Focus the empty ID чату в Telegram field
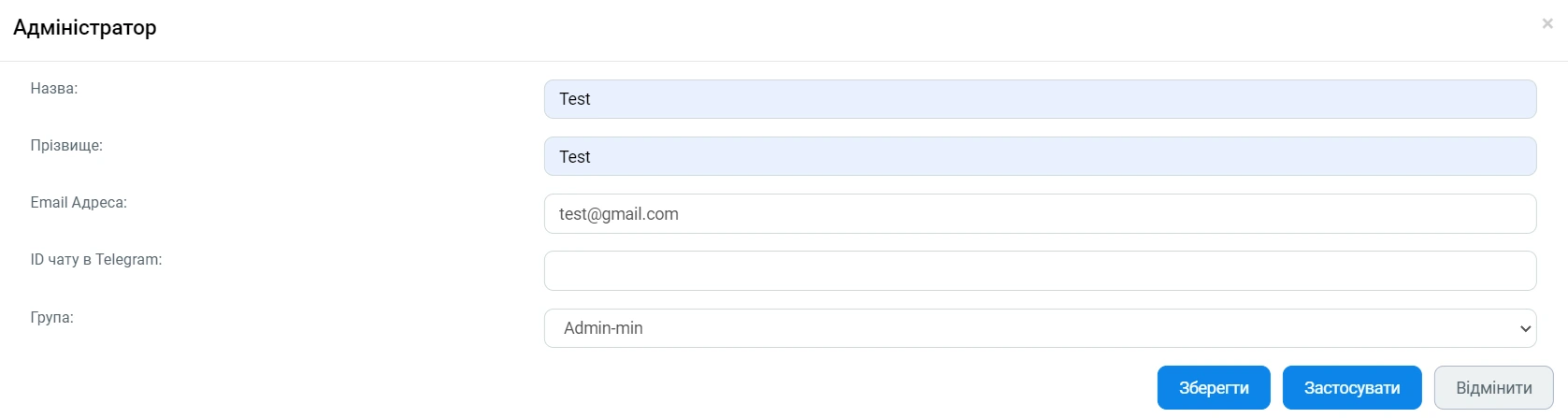 click(x=1040, y=271)
